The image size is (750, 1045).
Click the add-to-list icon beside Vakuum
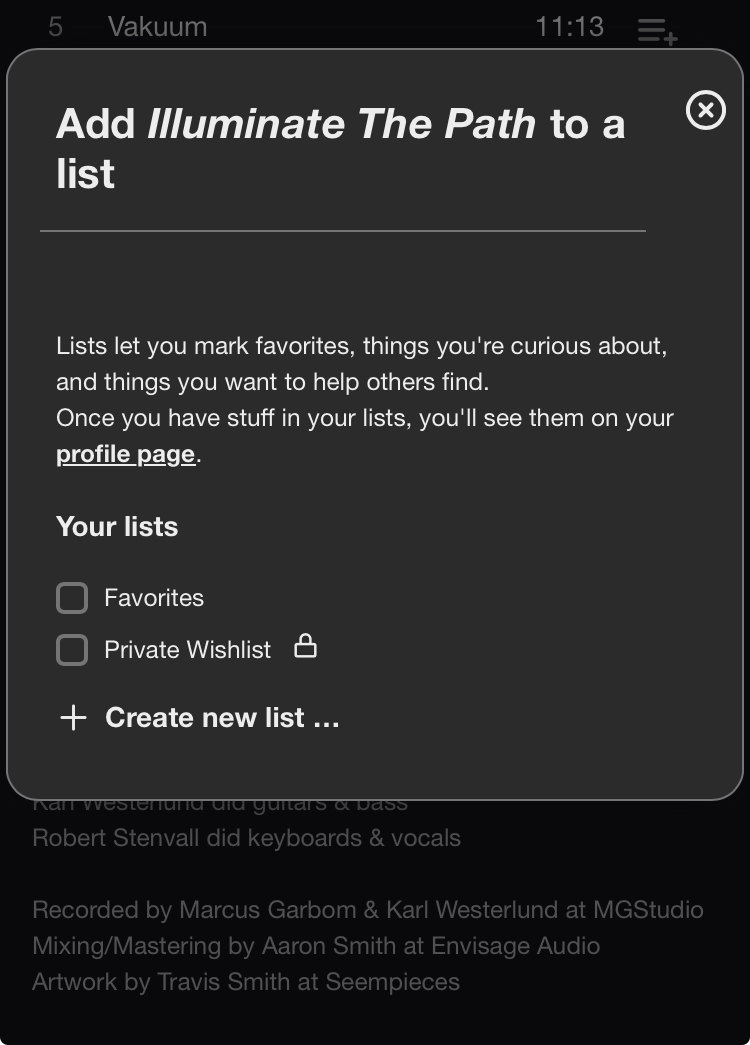pyautogui.click(x=657, y=30)
